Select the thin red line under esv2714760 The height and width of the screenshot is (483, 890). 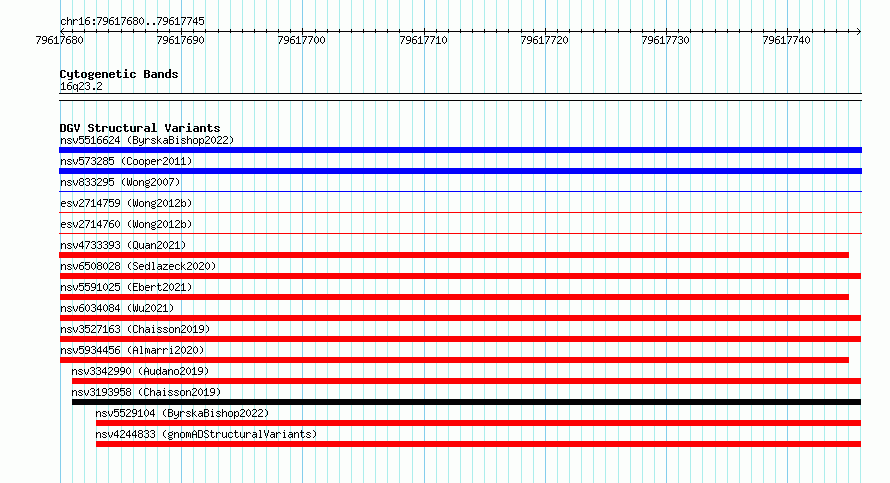click(x=460, y=234)
